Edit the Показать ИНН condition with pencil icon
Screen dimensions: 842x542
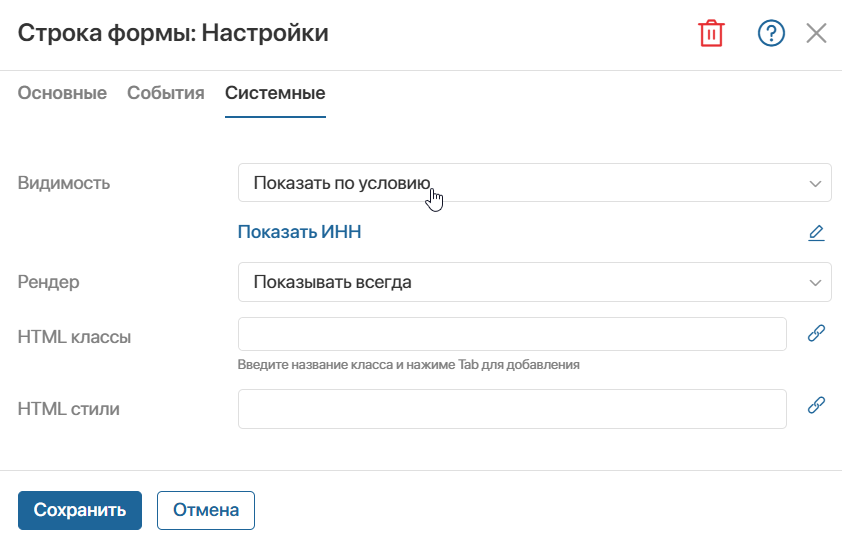(816, 233)
